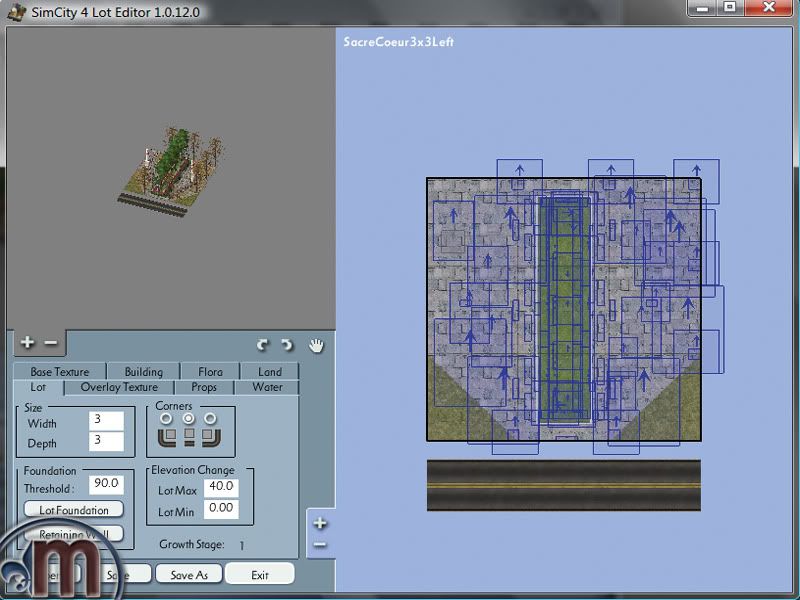Open the Water tab
Image resolution: width=800 pixels, height=600 pixels.
coord(267,387)
